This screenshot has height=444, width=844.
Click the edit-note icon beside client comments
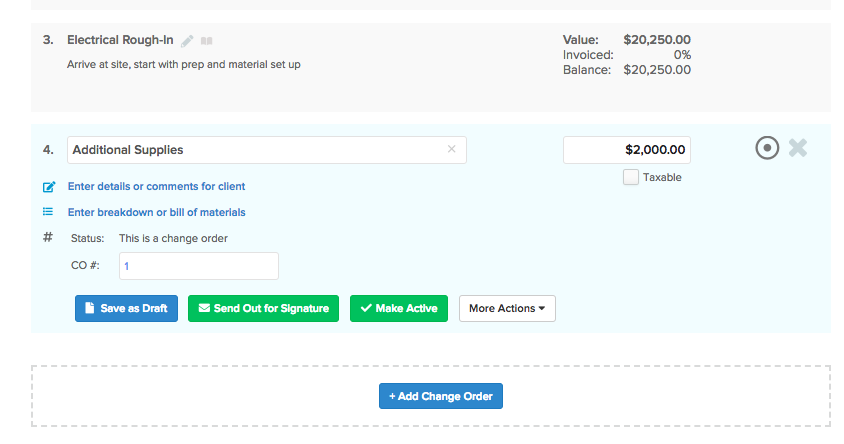pos(48,187)
